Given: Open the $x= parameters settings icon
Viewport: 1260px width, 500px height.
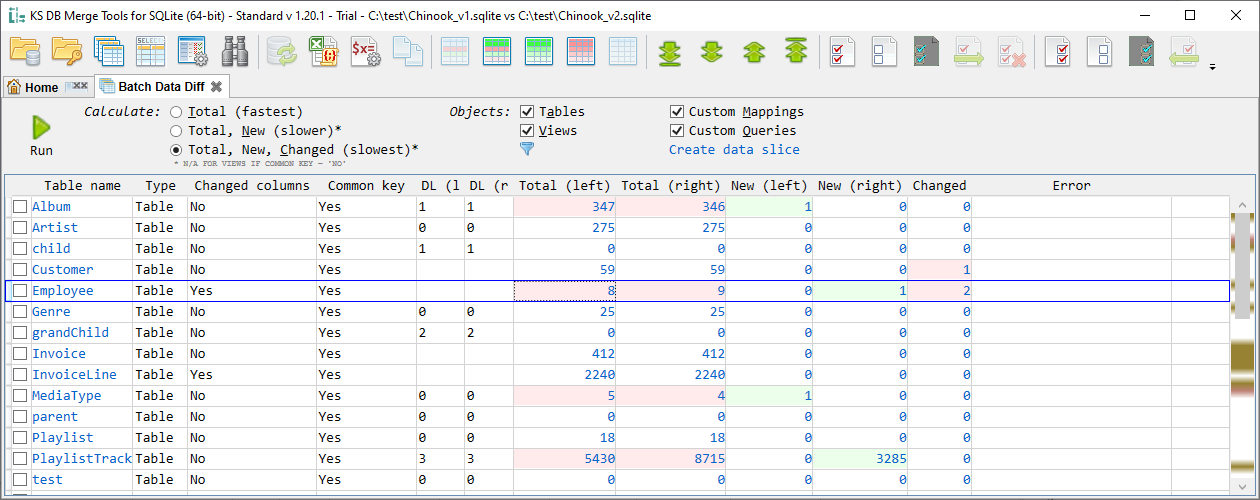Looking at the screenshot, I should coord(364,51).
